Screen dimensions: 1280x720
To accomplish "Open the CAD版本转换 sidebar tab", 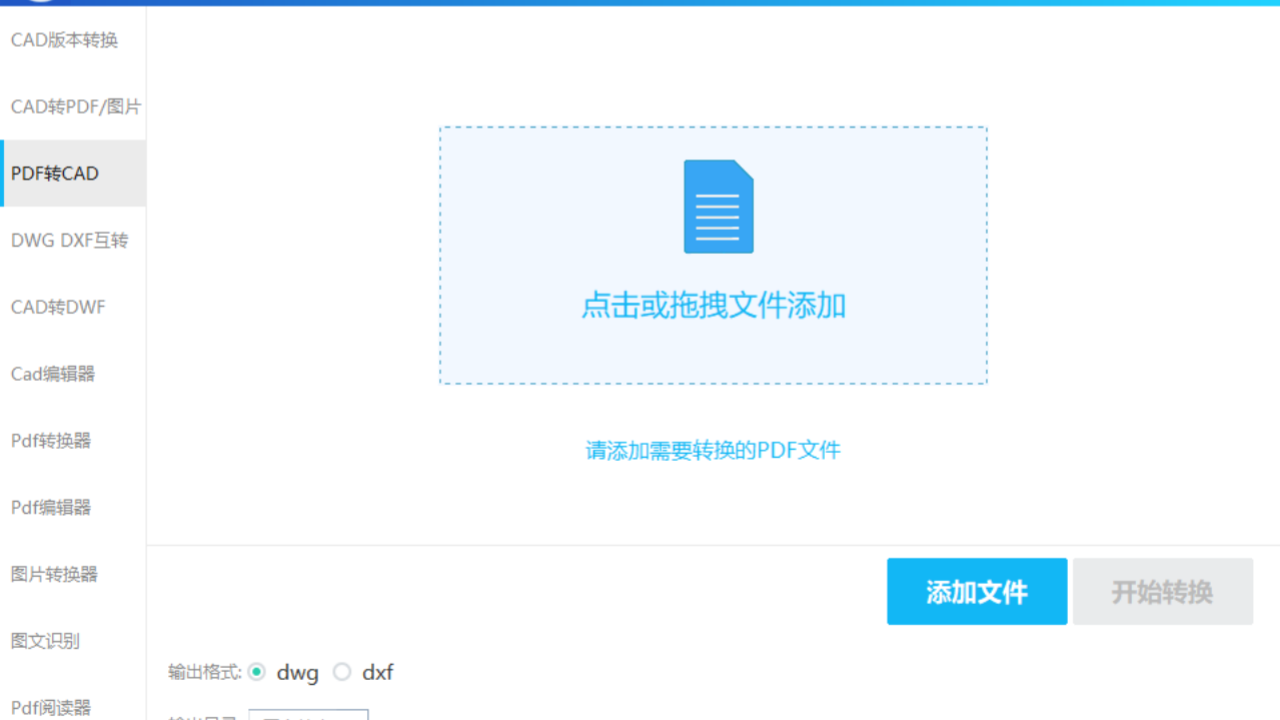I will point(65,40).
